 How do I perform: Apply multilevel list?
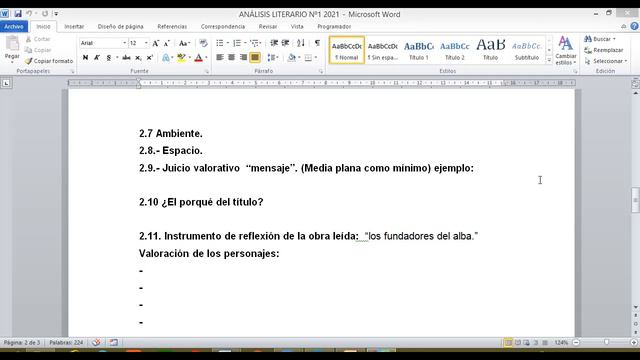tap(255, 43)
